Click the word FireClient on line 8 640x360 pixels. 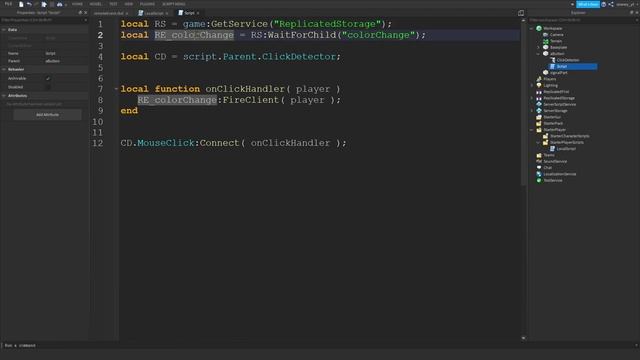(x=251, y=100)
